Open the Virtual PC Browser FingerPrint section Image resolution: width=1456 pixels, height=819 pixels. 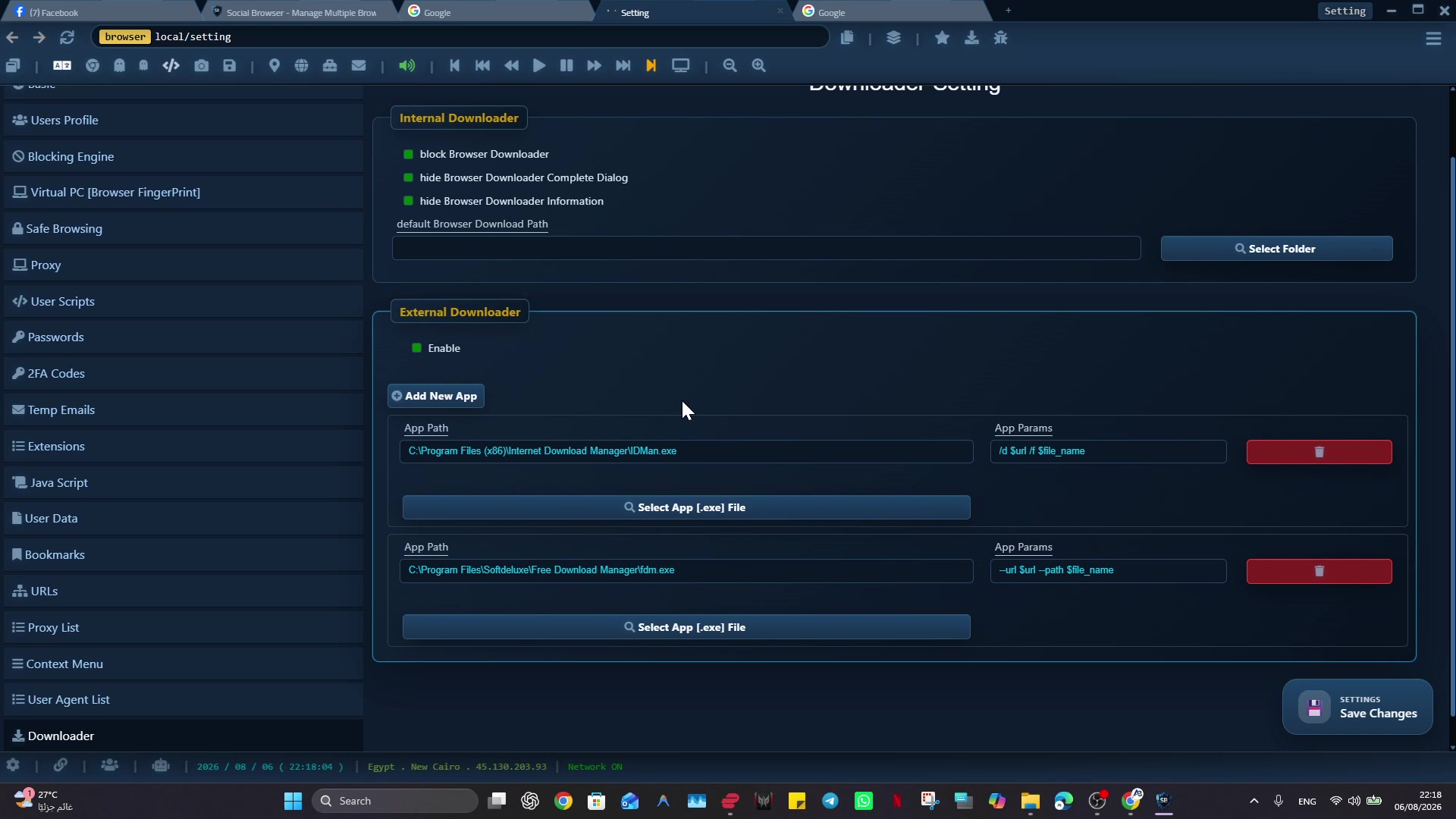point(184,193)
